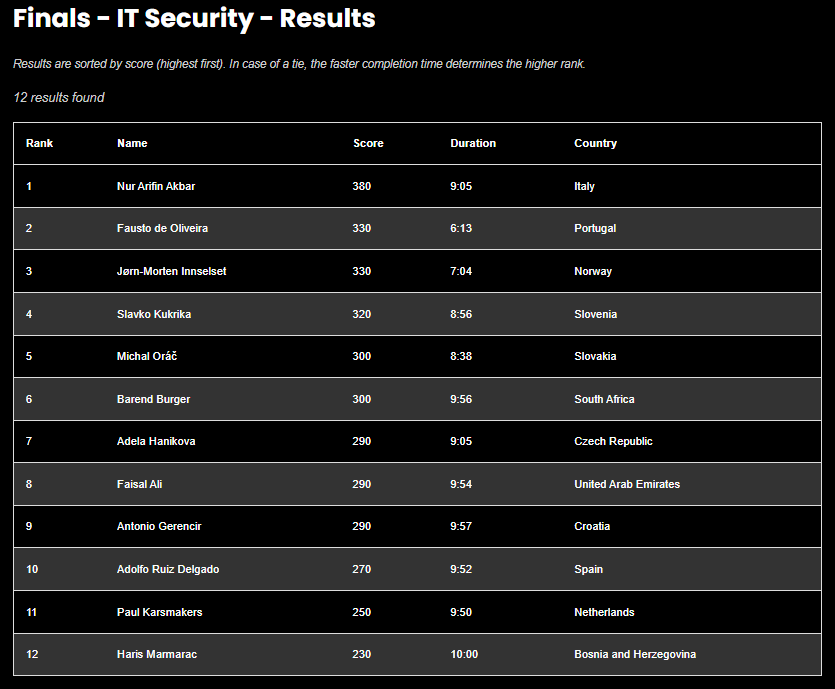Image resolution: width=835 pixels, height=689 pixels.
Task: Click on Adolfo Ruiz Delgado
Action: click(168, 569)
